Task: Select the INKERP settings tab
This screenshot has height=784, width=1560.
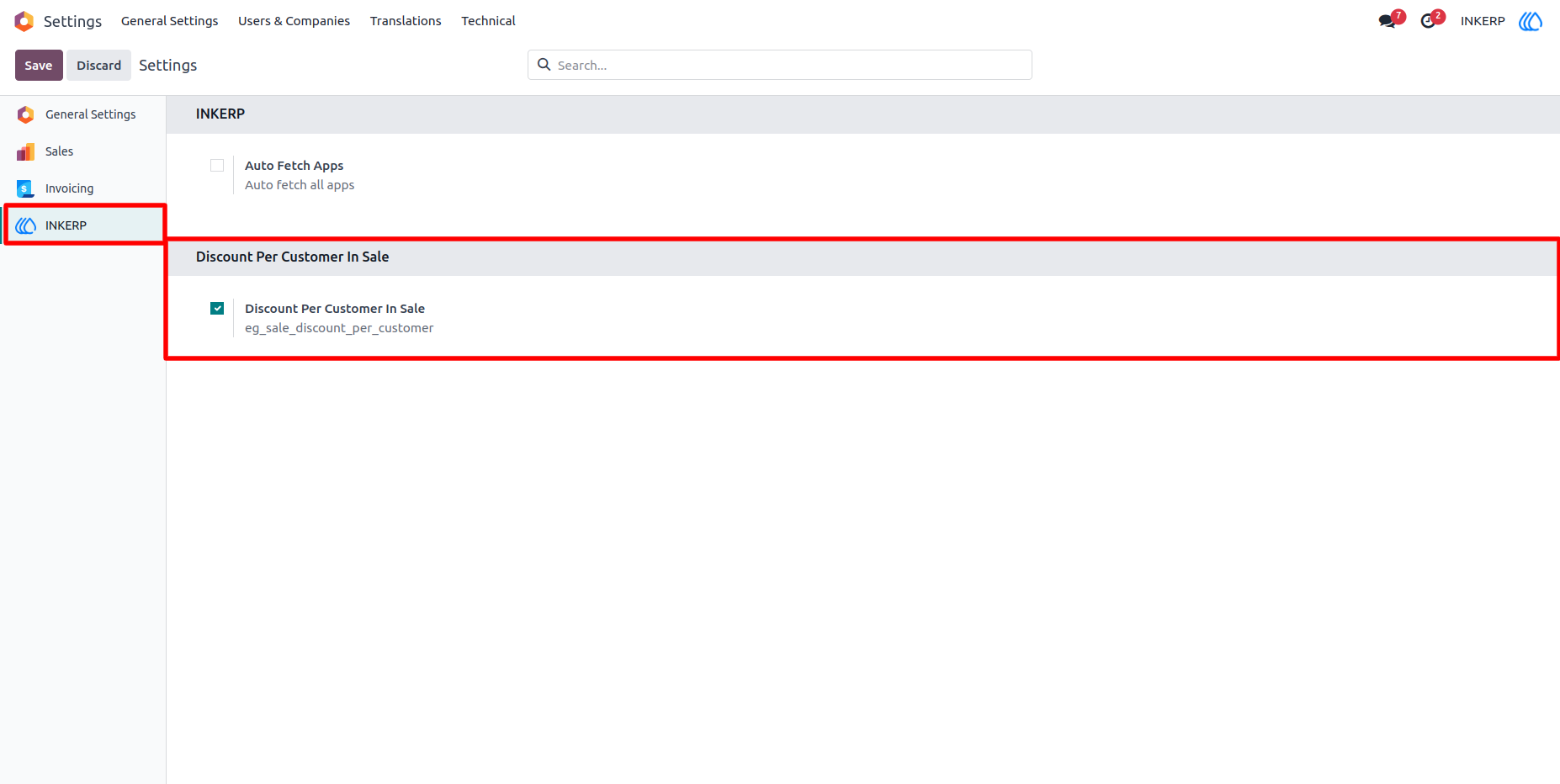Action: pyautogui.click(x=83, y=225)
